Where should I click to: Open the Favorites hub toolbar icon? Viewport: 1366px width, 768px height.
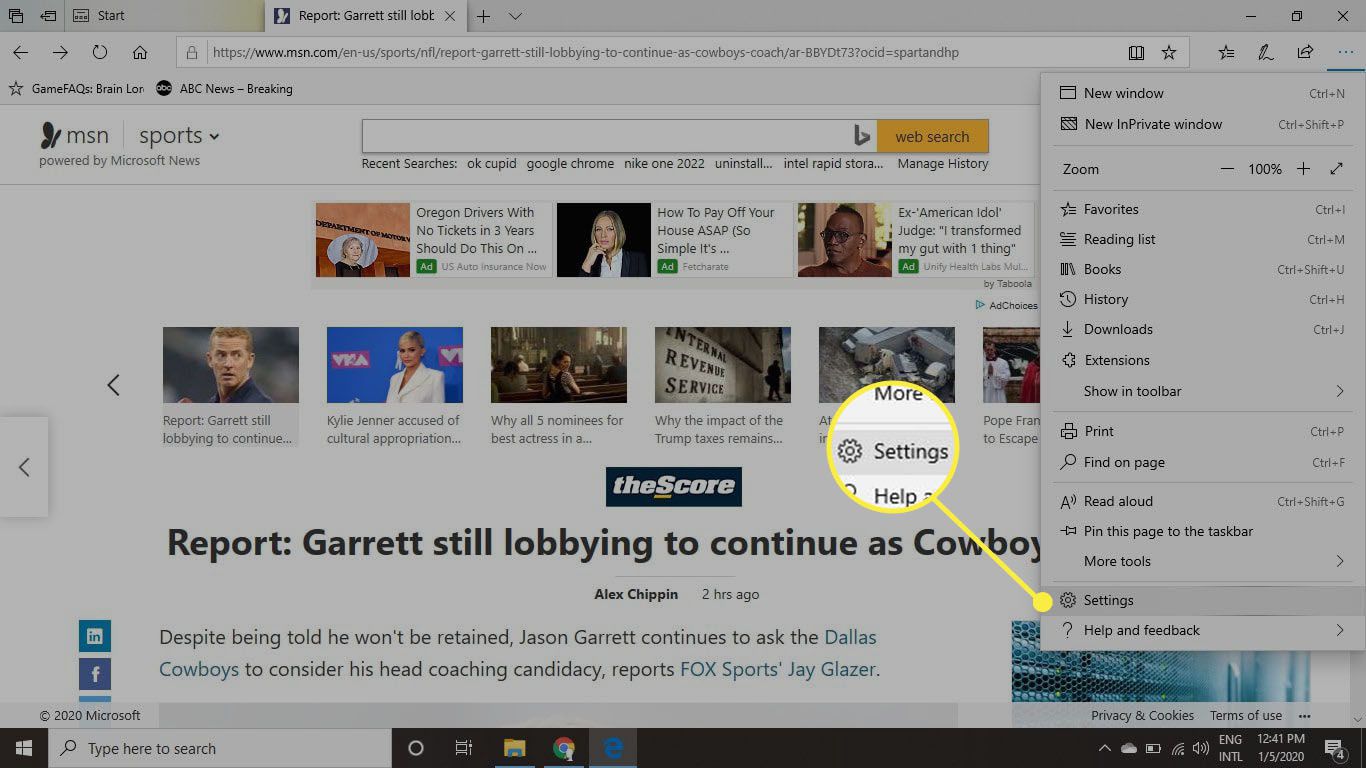[x=1226, y=52]
